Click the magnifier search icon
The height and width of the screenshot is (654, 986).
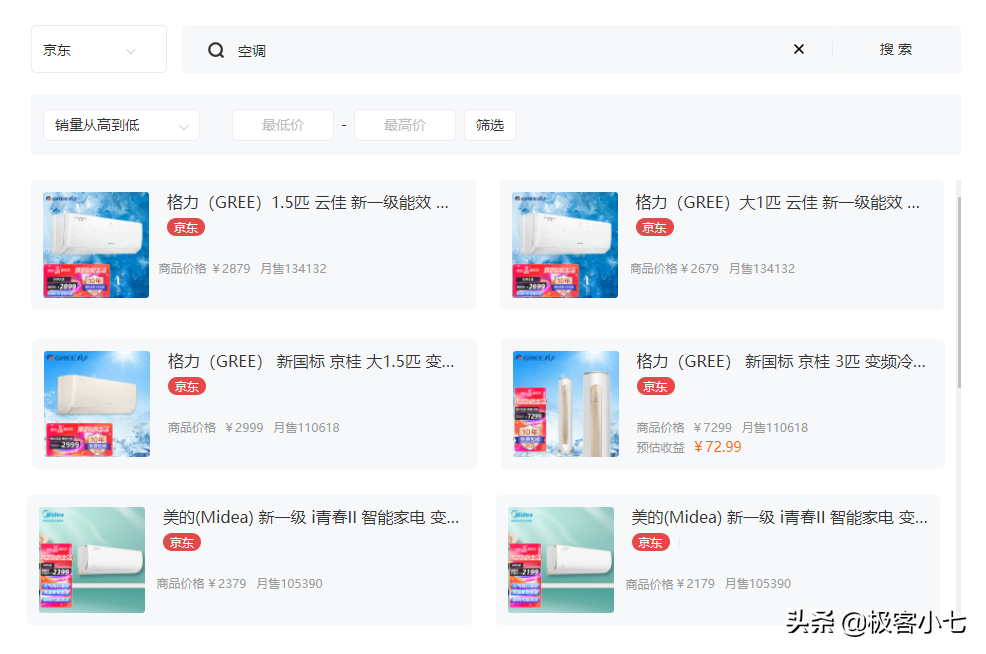coord(216,49)
